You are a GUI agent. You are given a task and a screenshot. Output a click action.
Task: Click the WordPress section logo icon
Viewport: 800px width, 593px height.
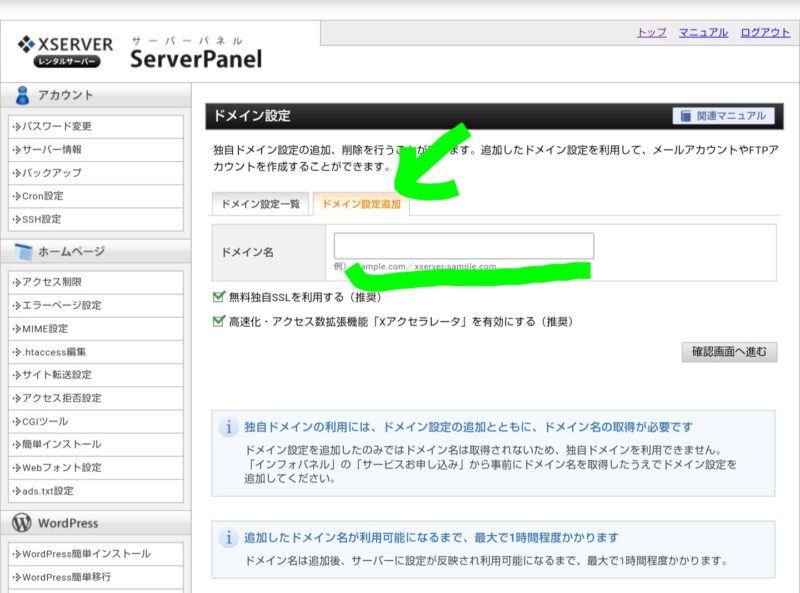(22, 523)
